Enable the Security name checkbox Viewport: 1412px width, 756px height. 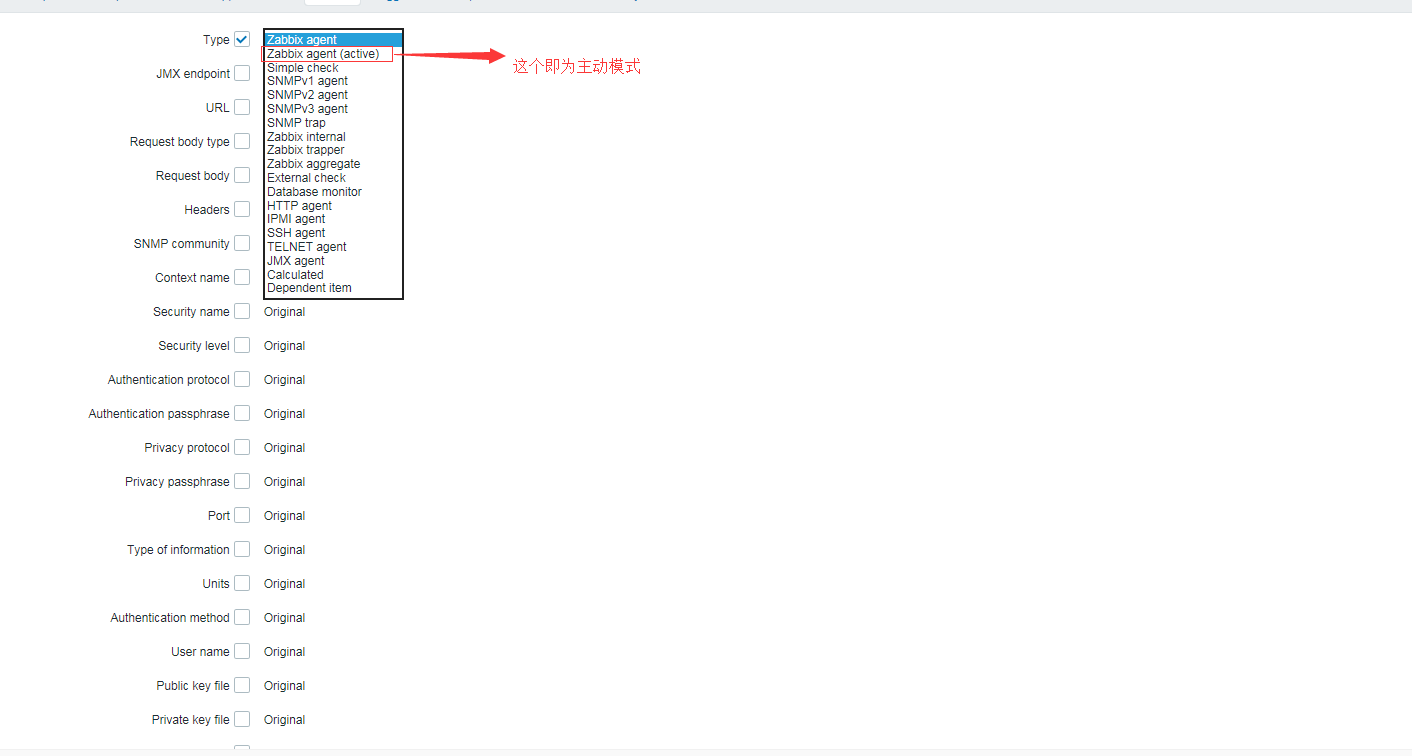point(242,311)
